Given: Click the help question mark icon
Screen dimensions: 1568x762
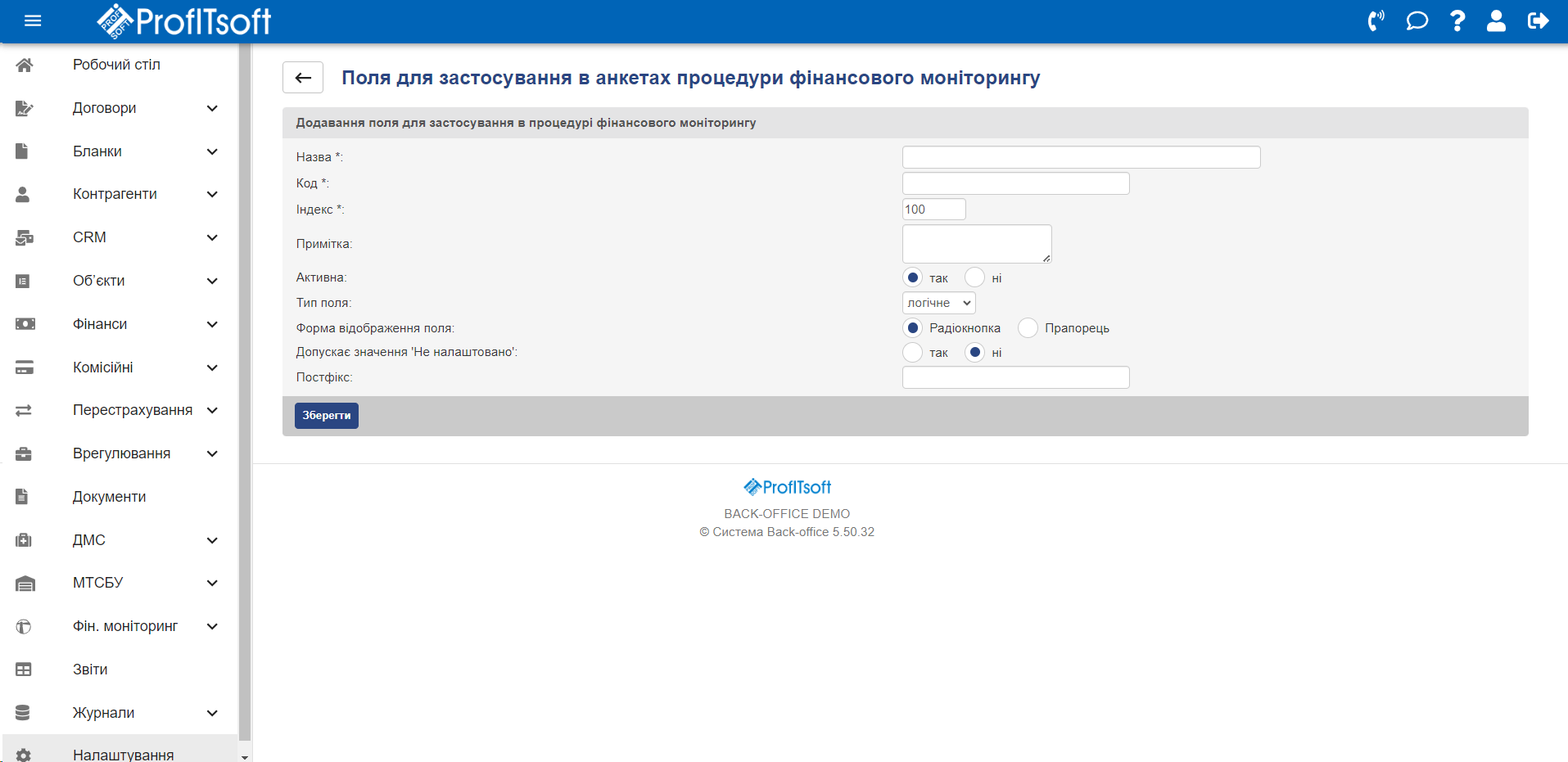Looking at the screenshot, I should click(1457, 20).
